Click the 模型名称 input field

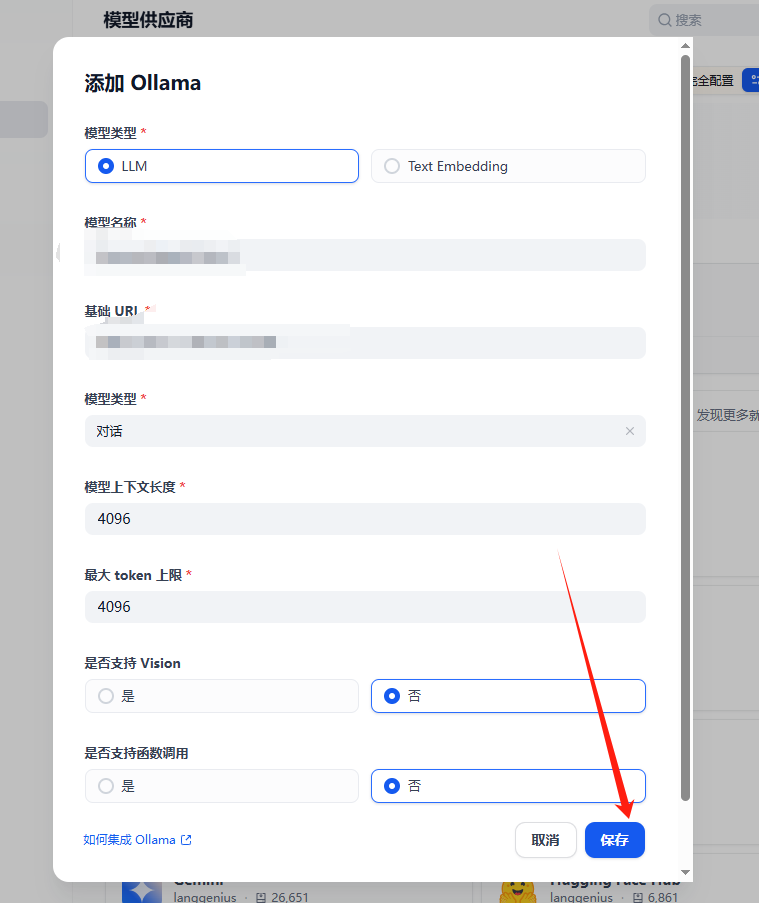click(x=365, y=255)
